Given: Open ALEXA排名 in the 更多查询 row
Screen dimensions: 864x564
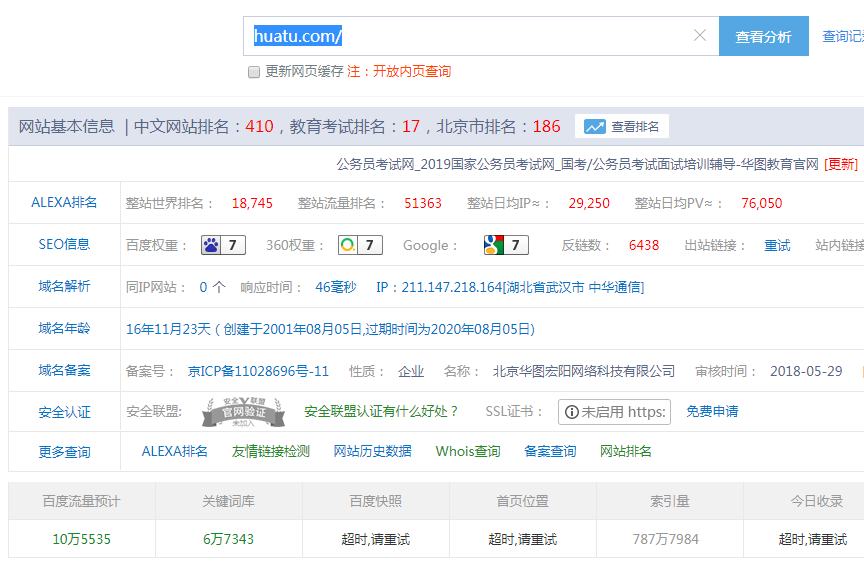Looking at the screenshot, I should [174, 451].
